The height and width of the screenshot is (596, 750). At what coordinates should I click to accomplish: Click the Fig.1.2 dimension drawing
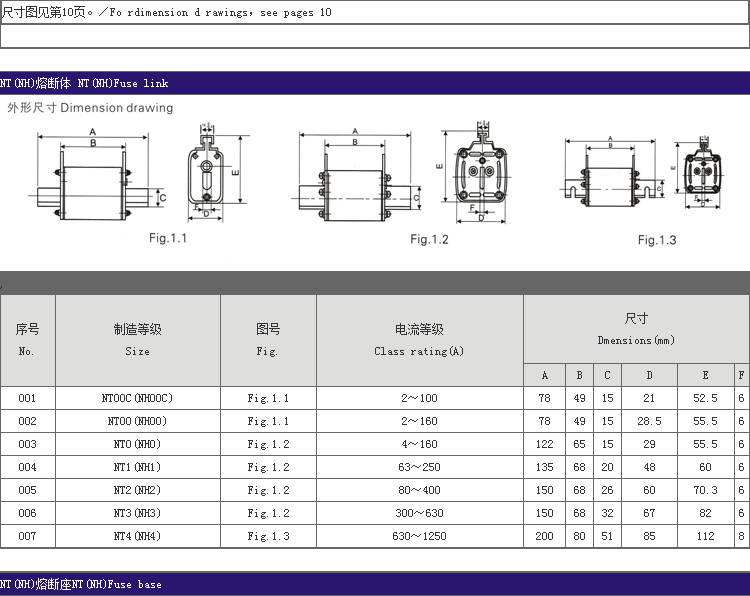[x=400, y=173]
